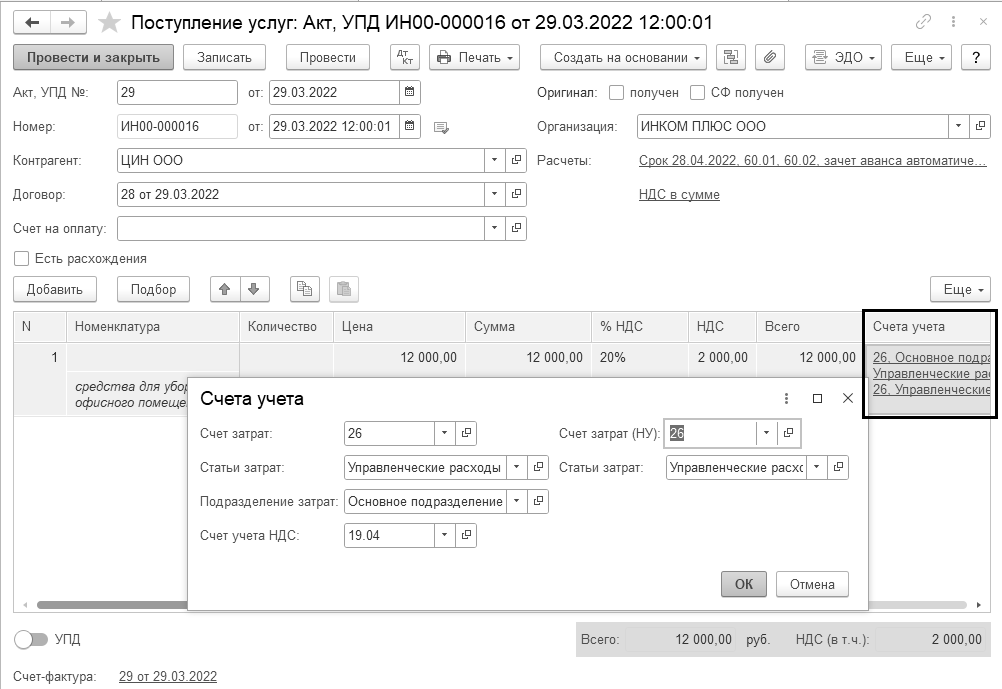
Task: Move table row up with arrow icon
Action: tap(225, 289)
